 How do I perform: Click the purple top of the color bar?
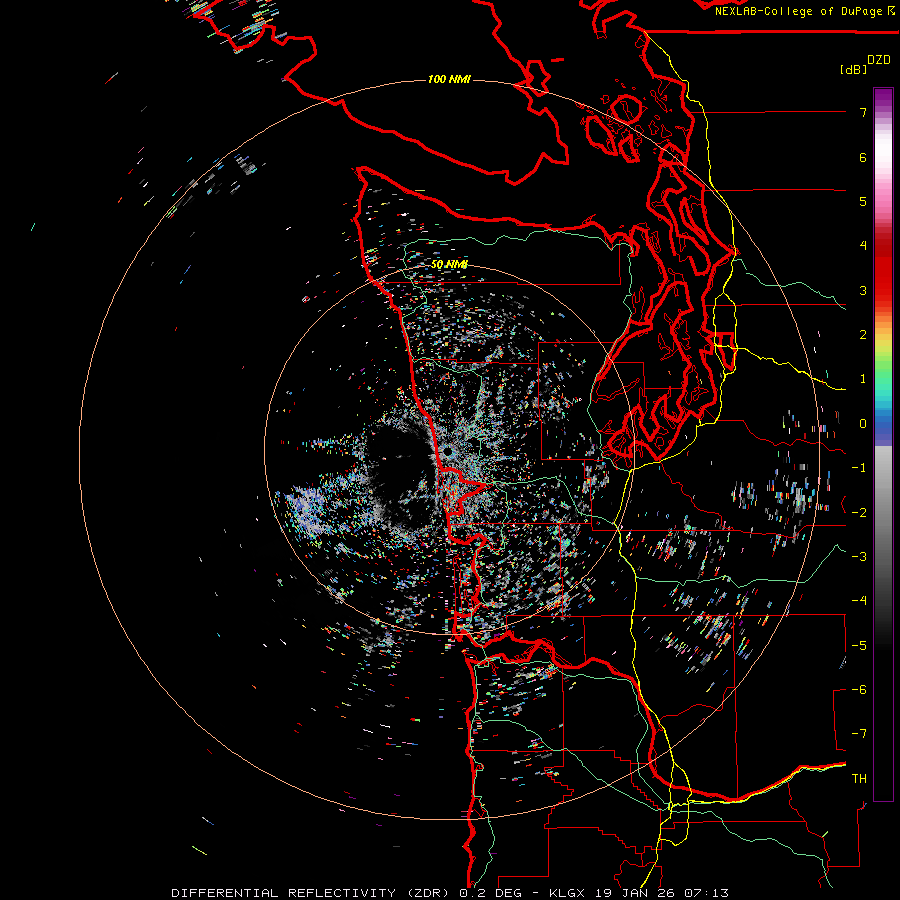[883, 98]
